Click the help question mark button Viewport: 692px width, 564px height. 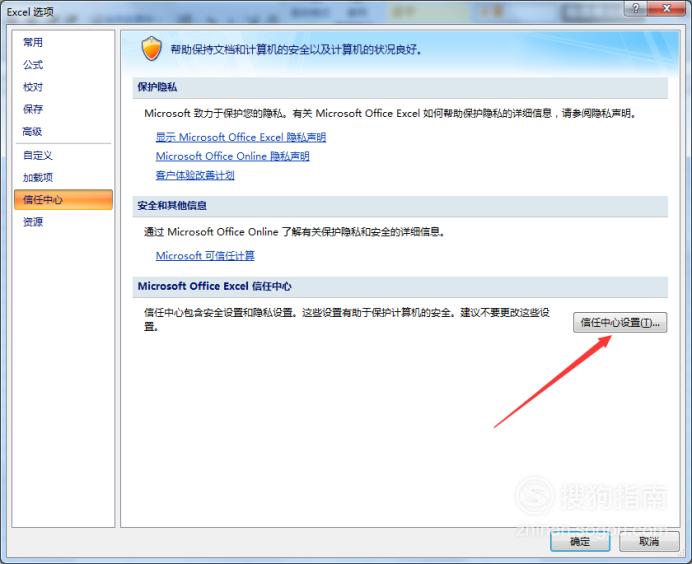[636, 8]
